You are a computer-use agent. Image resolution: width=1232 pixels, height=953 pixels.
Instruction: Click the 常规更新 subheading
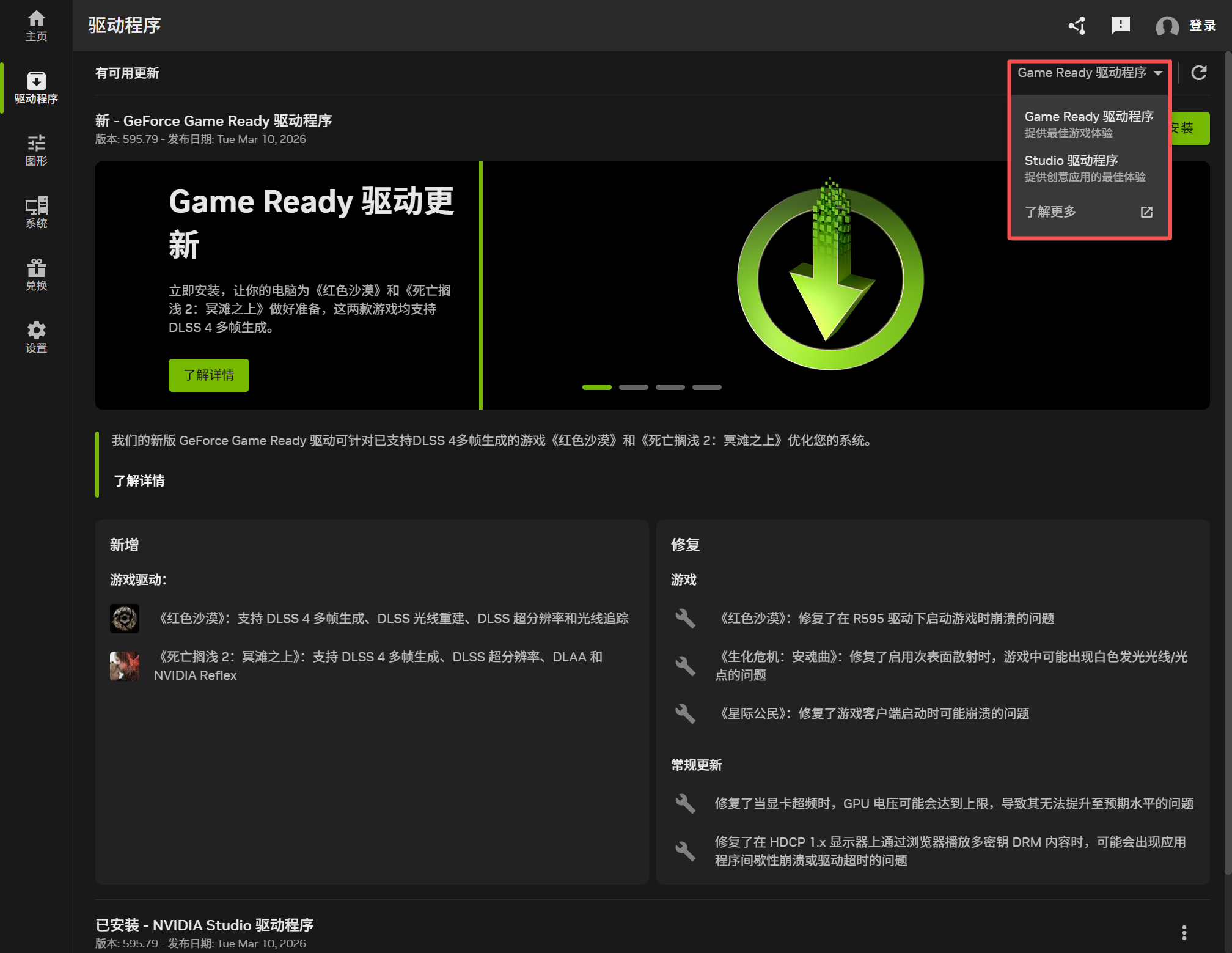[x=697, y=765]
